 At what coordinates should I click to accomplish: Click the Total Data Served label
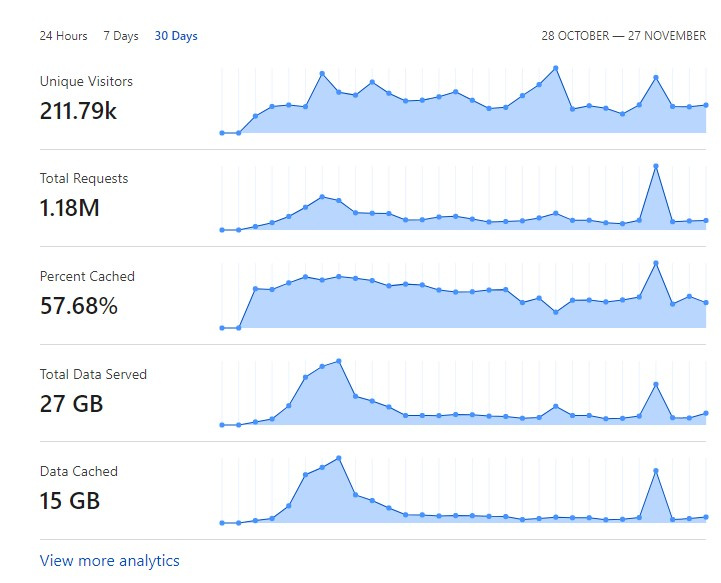[93, 375]
